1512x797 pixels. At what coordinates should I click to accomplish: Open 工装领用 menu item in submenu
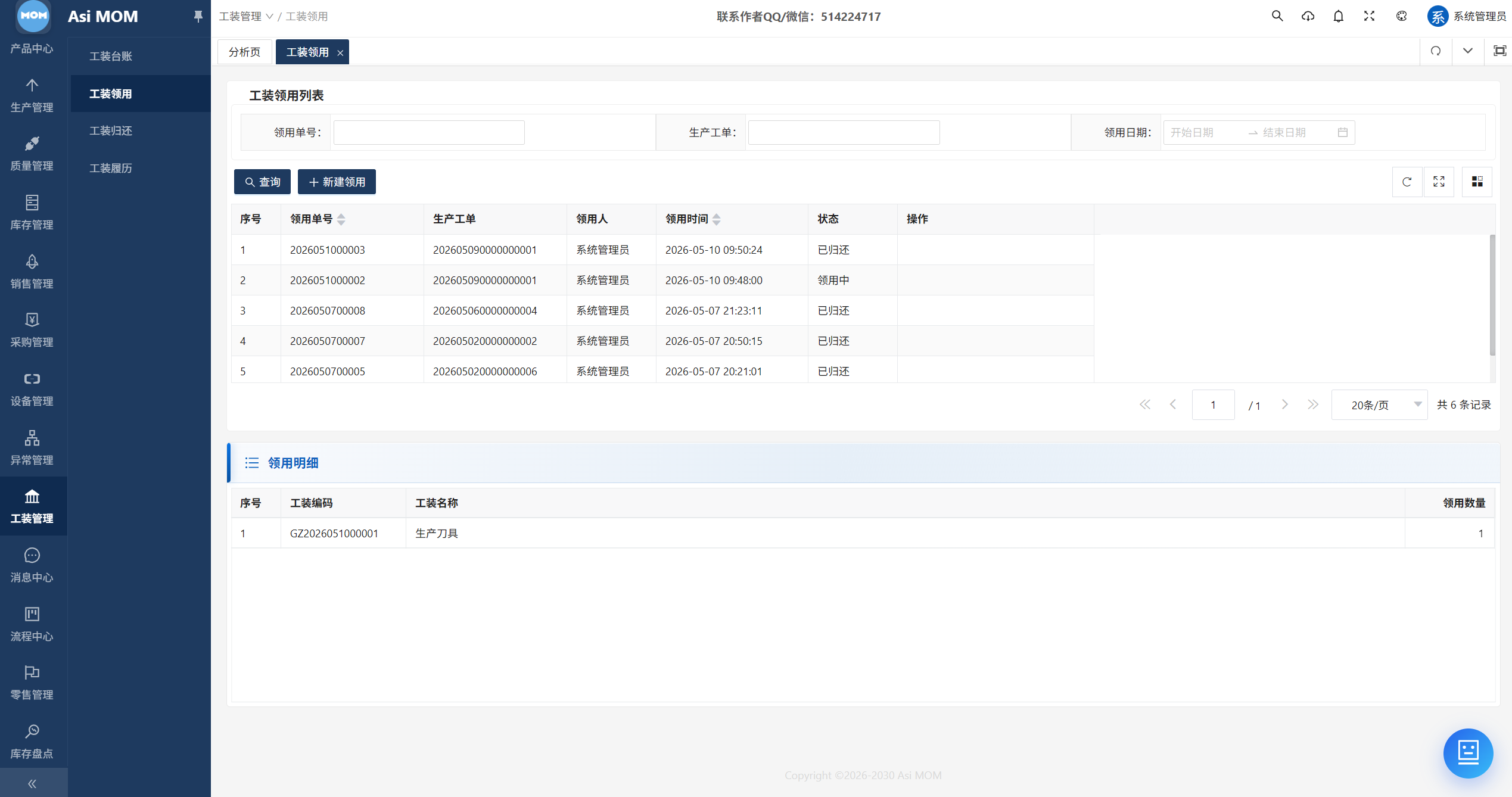[x=141, y=94]
